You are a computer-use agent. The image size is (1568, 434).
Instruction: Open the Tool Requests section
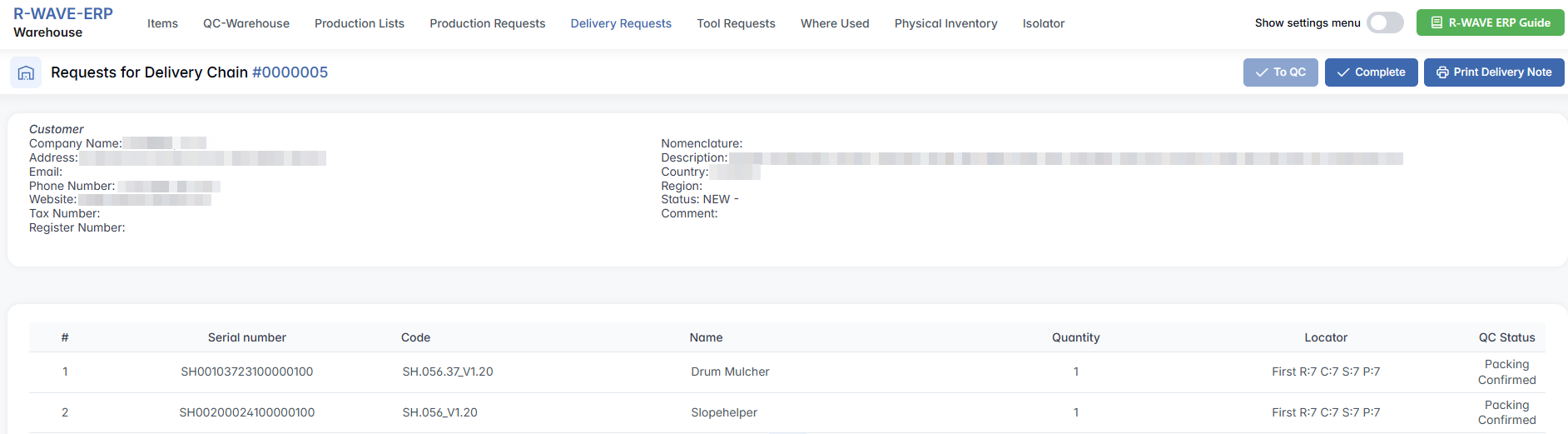point(736,23)
